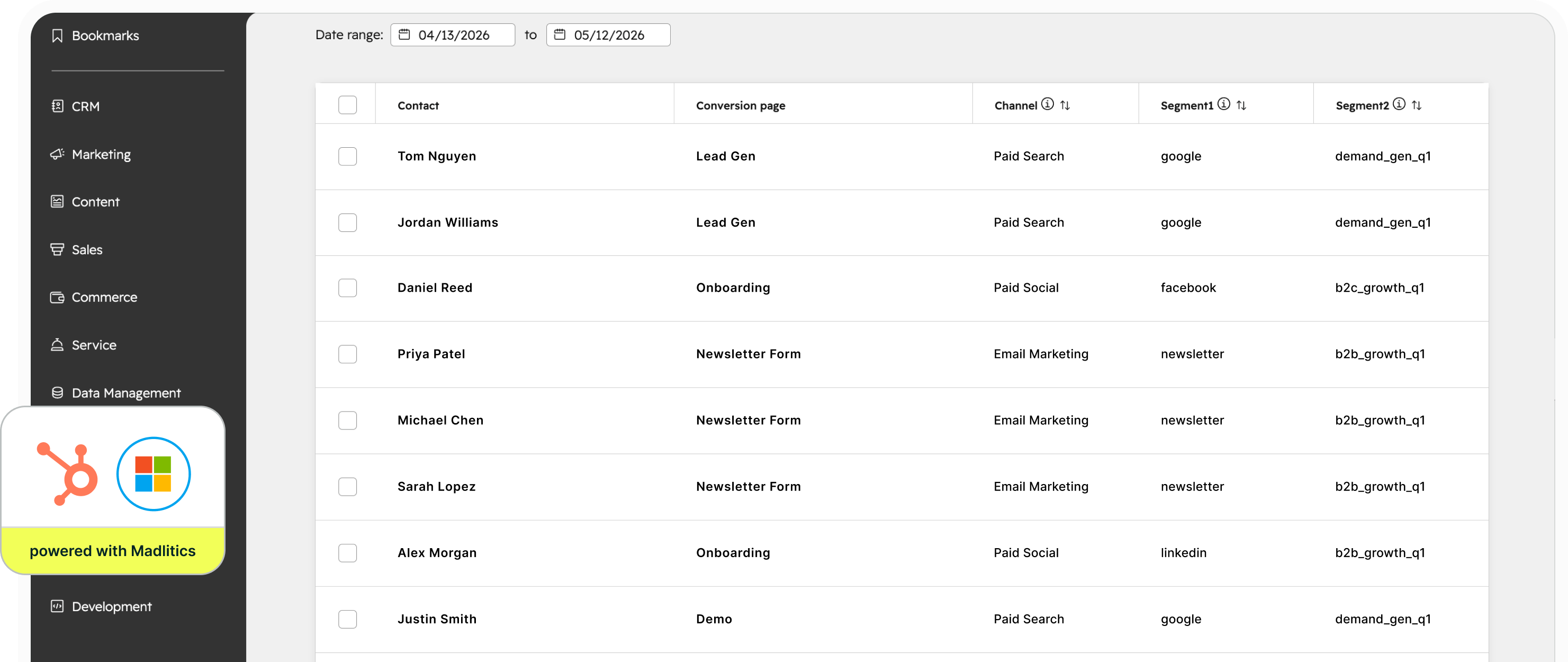This screenshot has width=1568, height=662.
Task: Click Demo in Justin Smith row
Action: coord(714,619)
